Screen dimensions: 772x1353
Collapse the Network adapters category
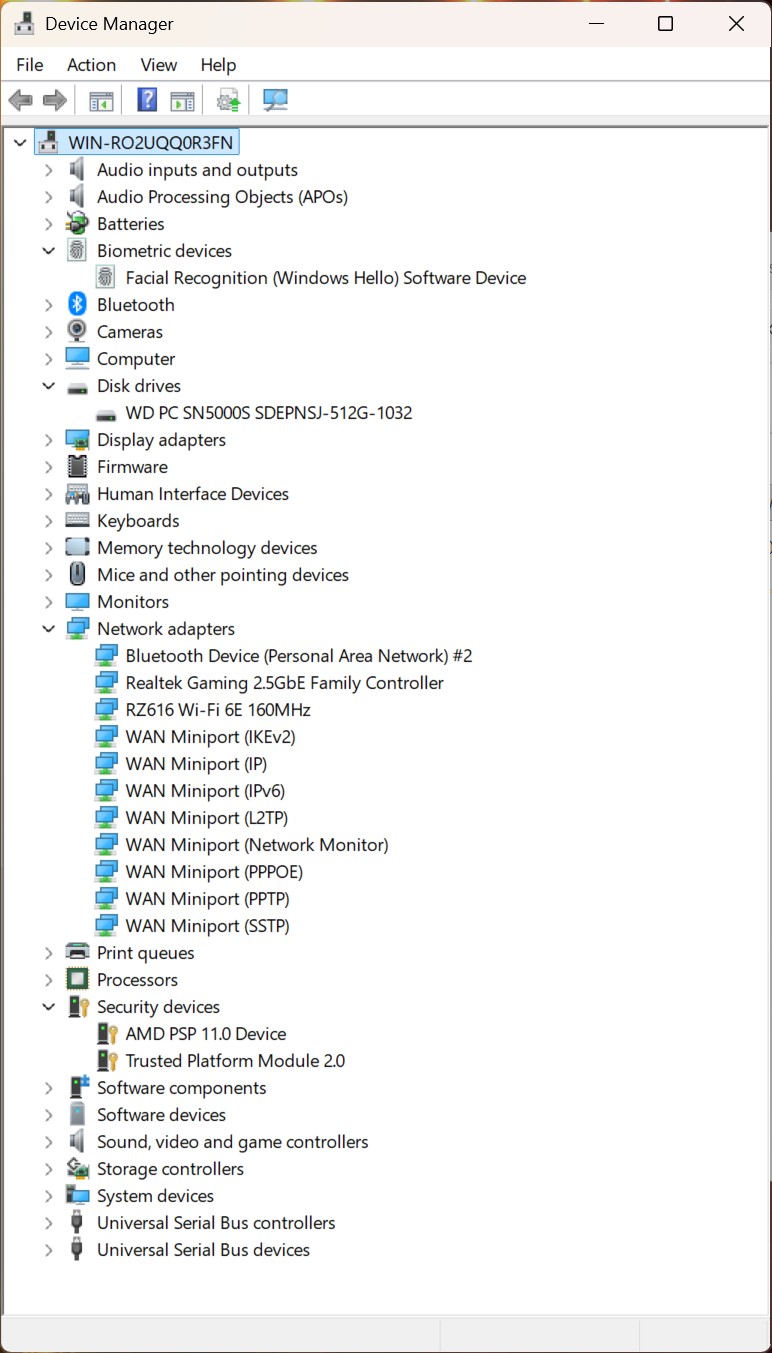(48, 628)
